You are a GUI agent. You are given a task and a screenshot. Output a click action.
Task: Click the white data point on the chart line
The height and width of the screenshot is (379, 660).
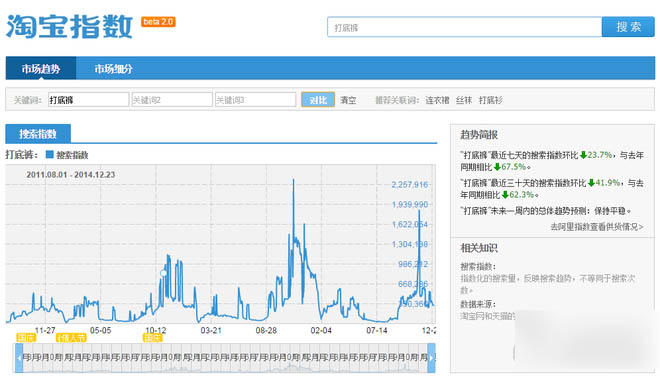click(163, 273)
